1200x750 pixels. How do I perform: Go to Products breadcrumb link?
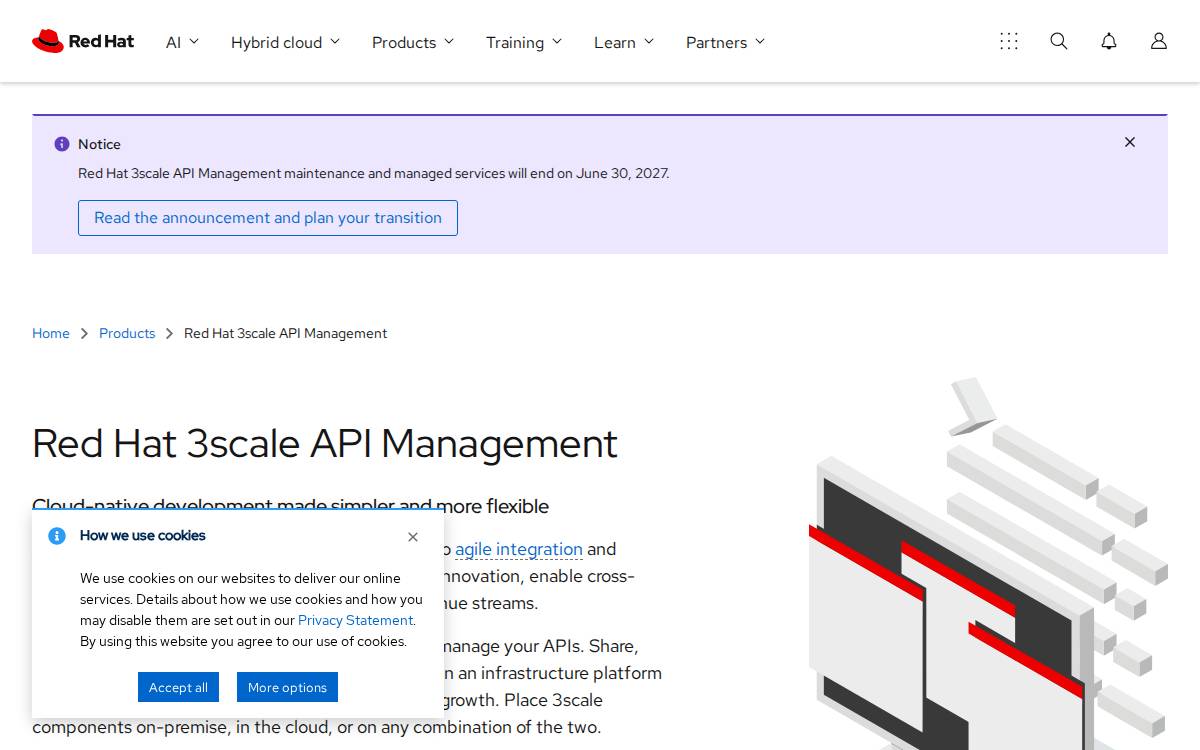(127, 333)
